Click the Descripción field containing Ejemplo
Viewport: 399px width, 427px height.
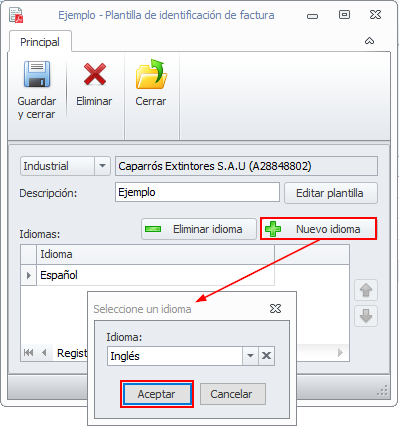tap(197, 192)
